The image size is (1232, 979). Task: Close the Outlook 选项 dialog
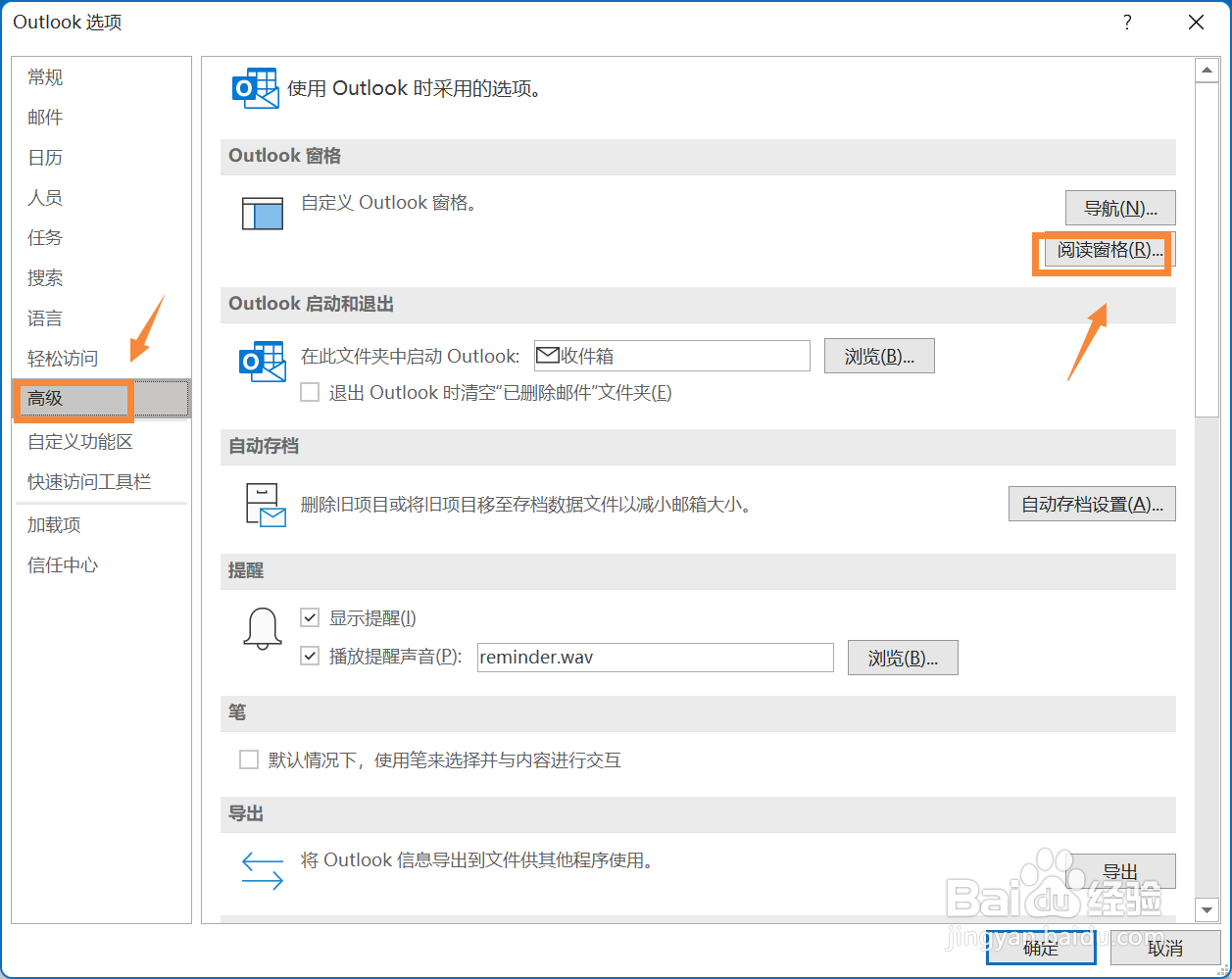tap(1196, 23)
